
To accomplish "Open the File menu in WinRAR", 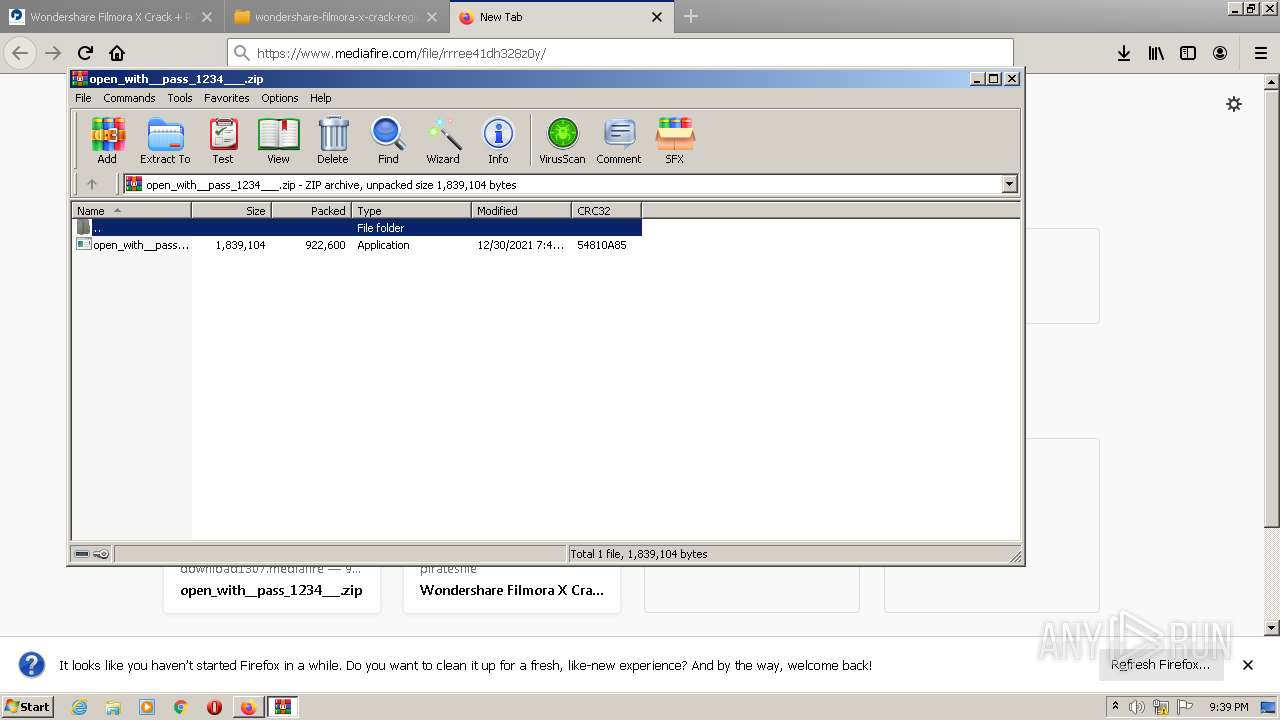I will [x=83, y=98].
